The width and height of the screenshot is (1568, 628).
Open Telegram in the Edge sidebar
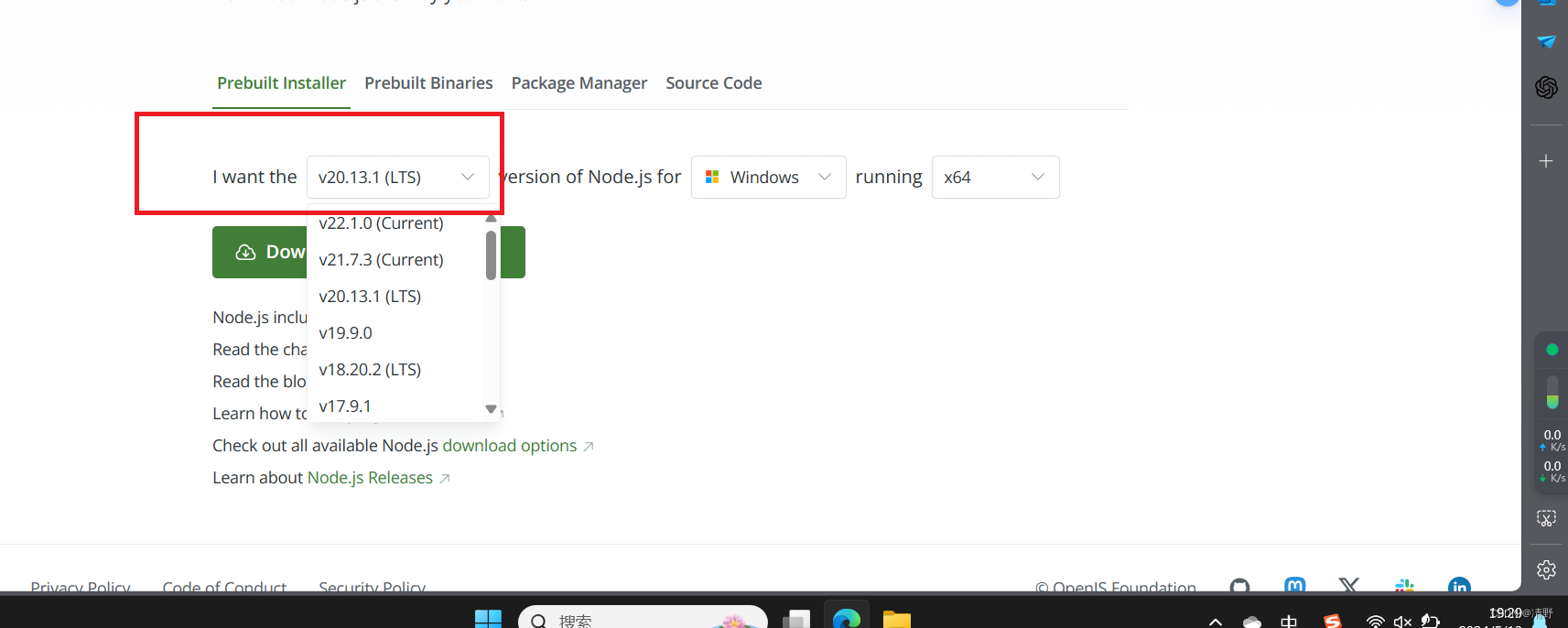1546,42
